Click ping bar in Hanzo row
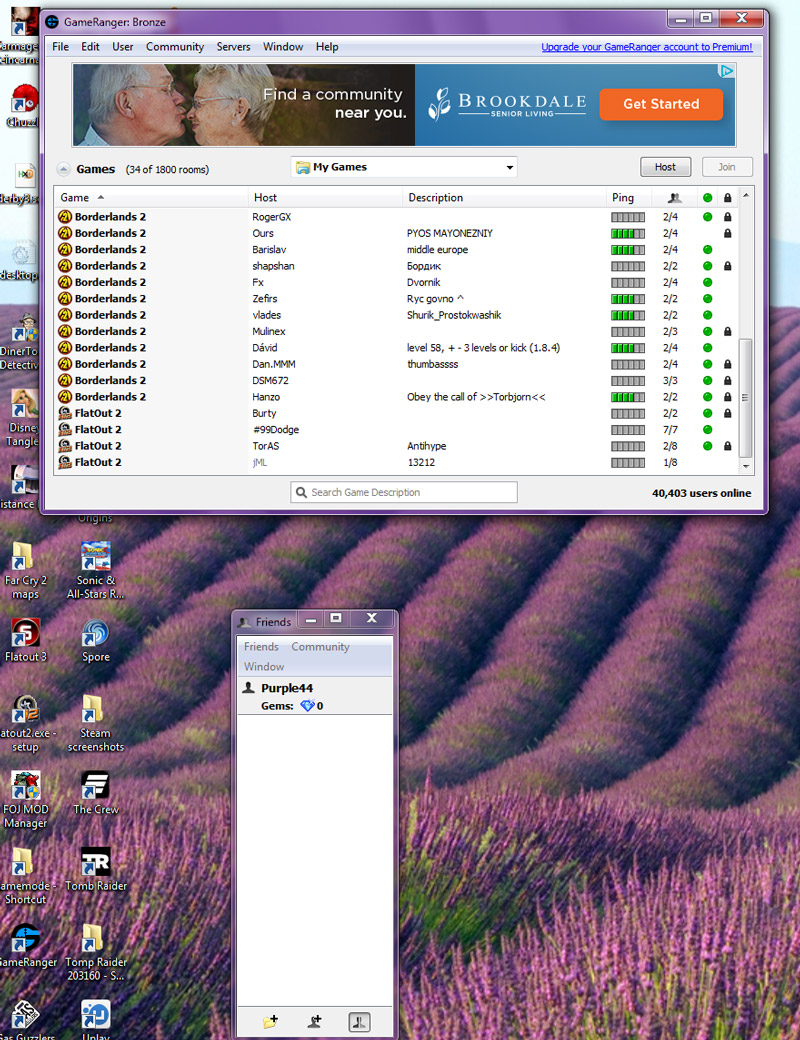The image size is (800, 1040). click(628, 397)
